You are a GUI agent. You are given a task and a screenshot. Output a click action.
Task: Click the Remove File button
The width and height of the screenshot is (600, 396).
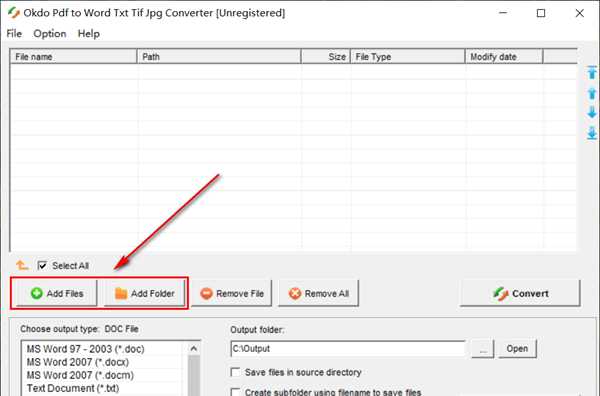click(232, 293)
